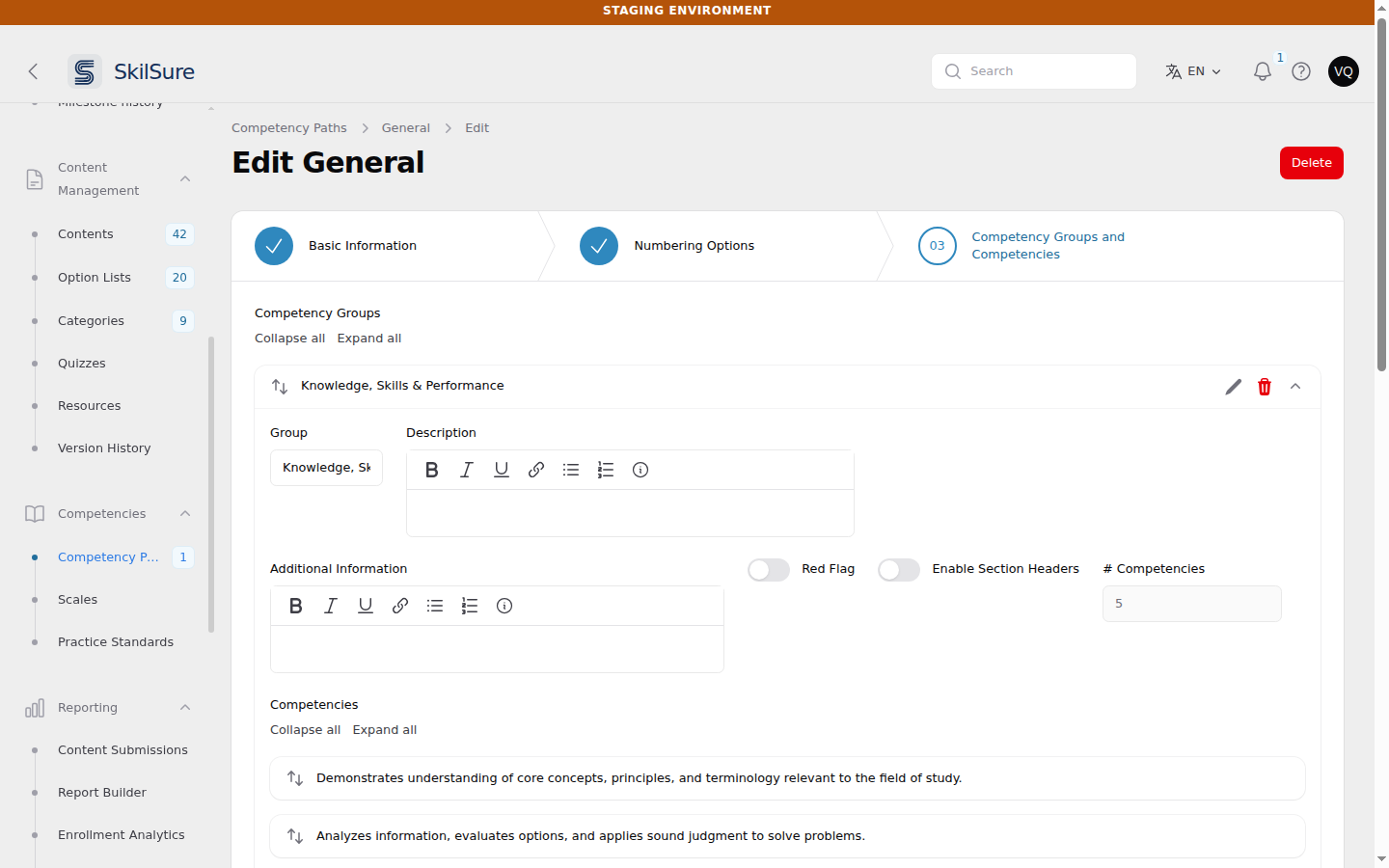Click Expand all under Competencies
The height and width of the screenshot is (868, 1389).
[x=385, y=730]
